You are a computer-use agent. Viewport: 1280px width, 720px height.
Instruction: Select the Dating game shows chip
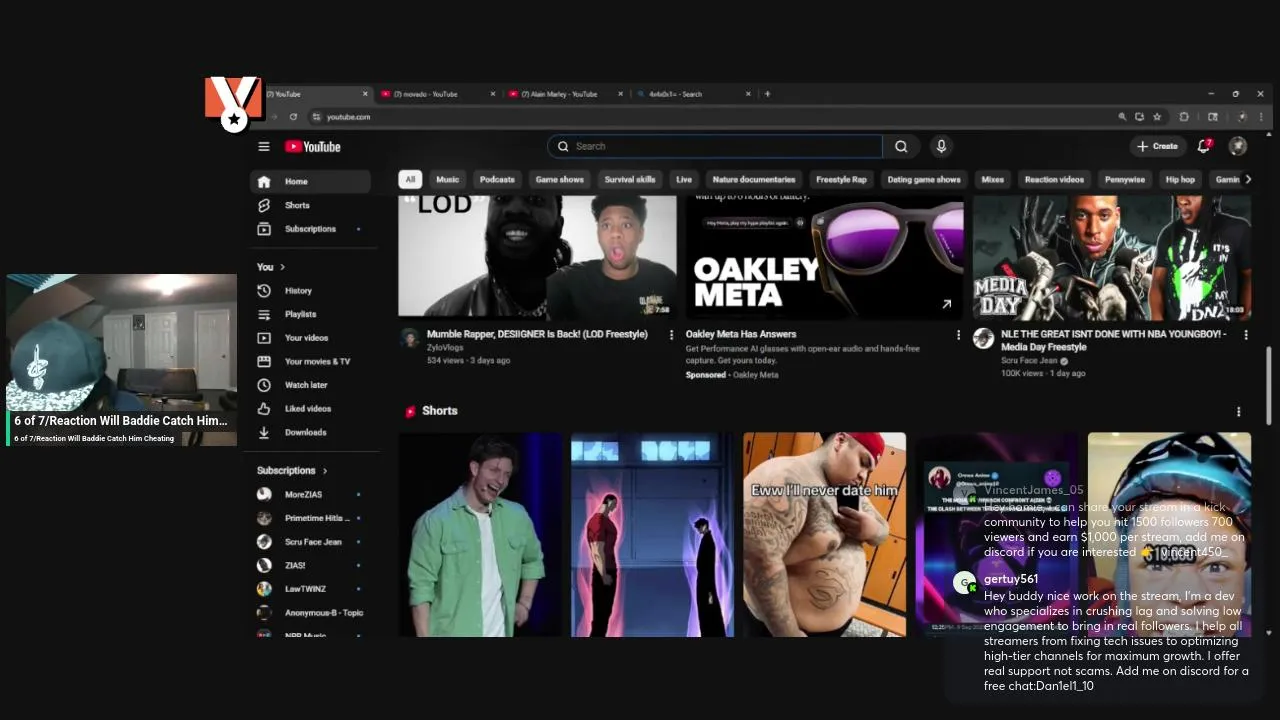point(924,179)
